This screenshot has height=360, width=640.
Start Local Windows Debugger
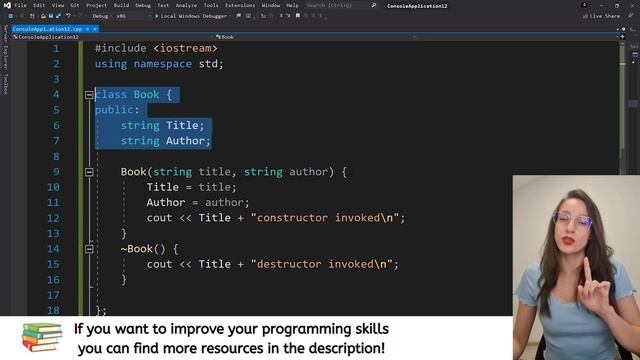(x=191, y=16)
